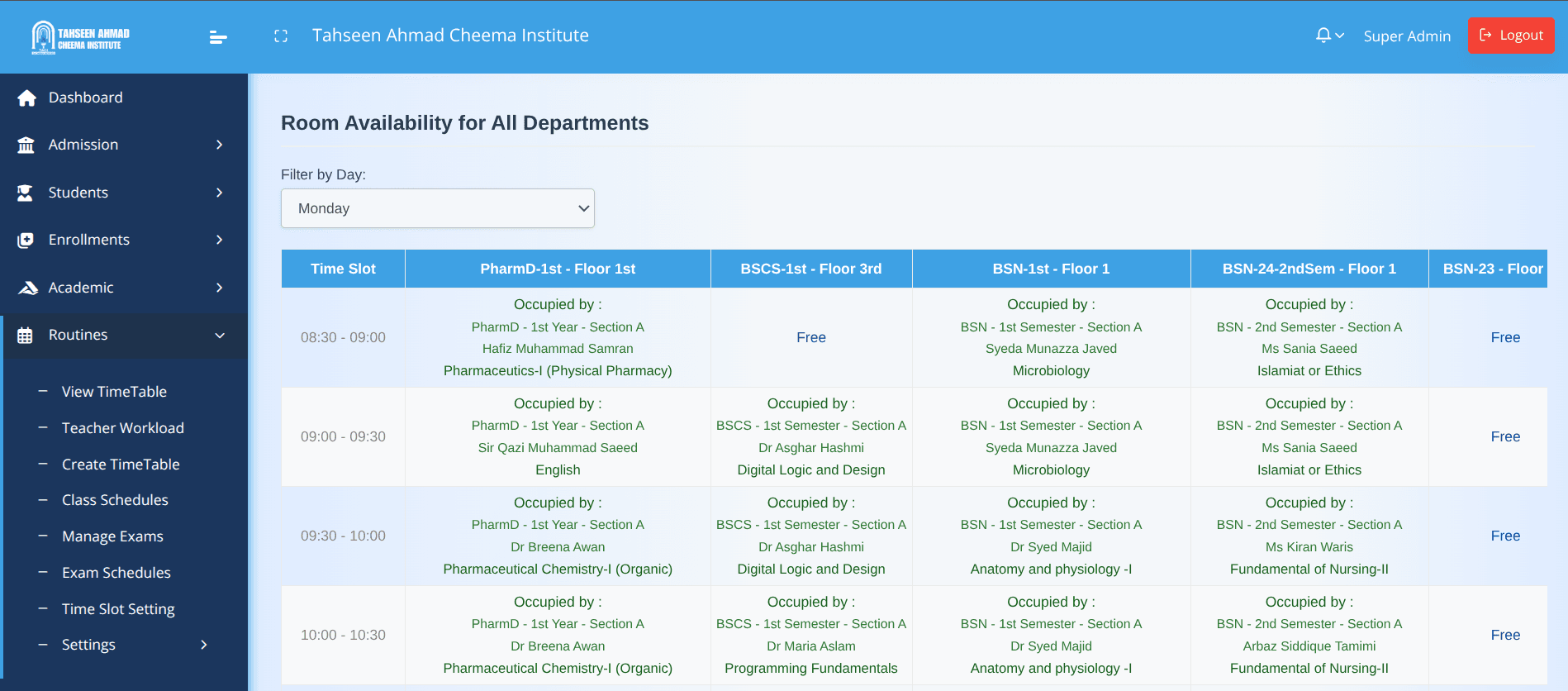Click Pharmaceutics-I (Physical Pharmacy) subject
Screen dimensions: 1568x691
[x=558, y=371]
